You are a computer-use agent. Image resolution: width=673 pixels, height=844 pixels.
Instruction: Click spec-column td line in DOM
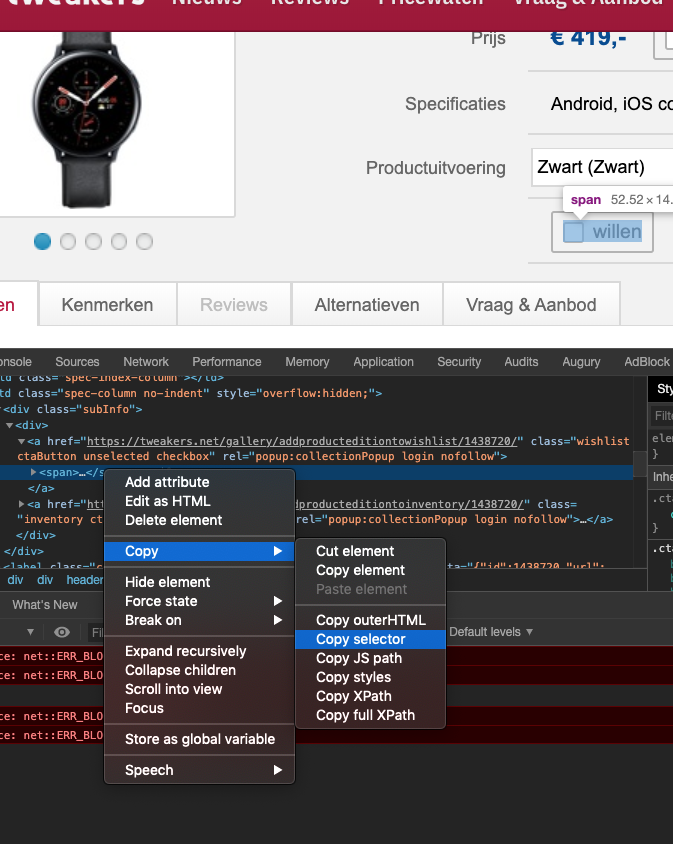[x=191, y=393]
